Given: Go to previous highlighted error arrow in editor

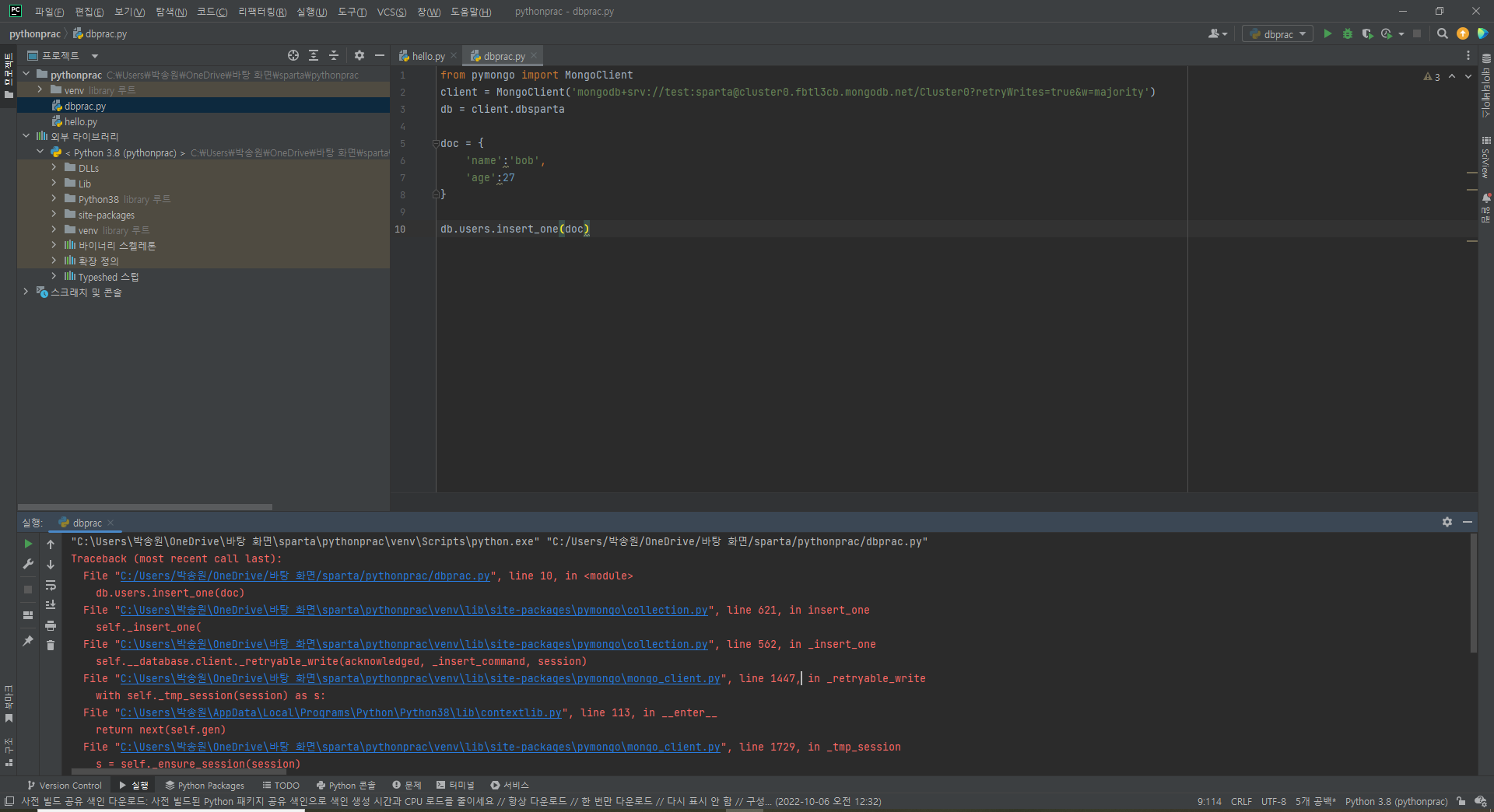Looking at the screenshot, I should 1452,76.
